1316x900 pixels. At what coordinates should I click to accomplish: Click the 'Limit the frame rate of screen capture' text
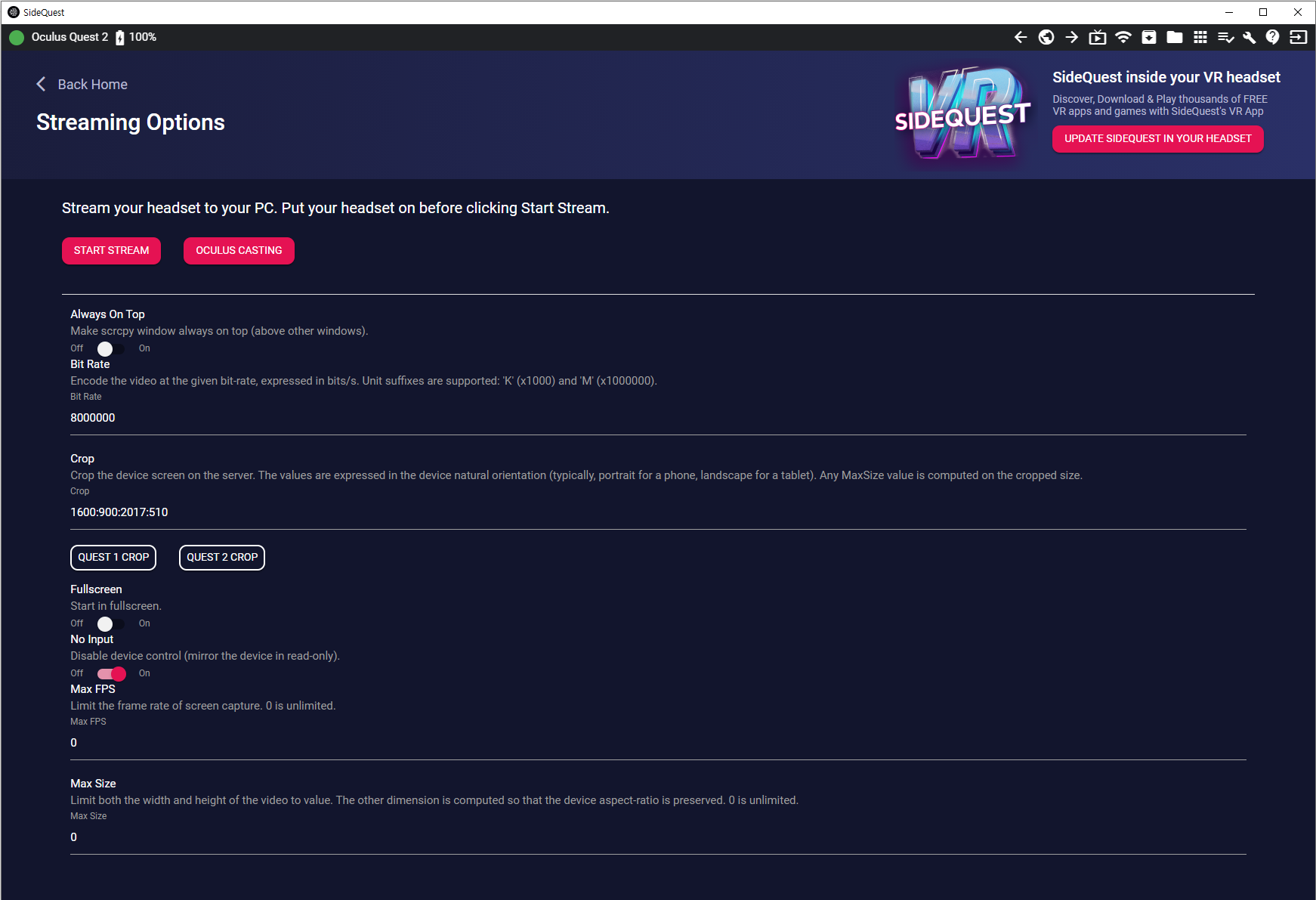(203, 706)
